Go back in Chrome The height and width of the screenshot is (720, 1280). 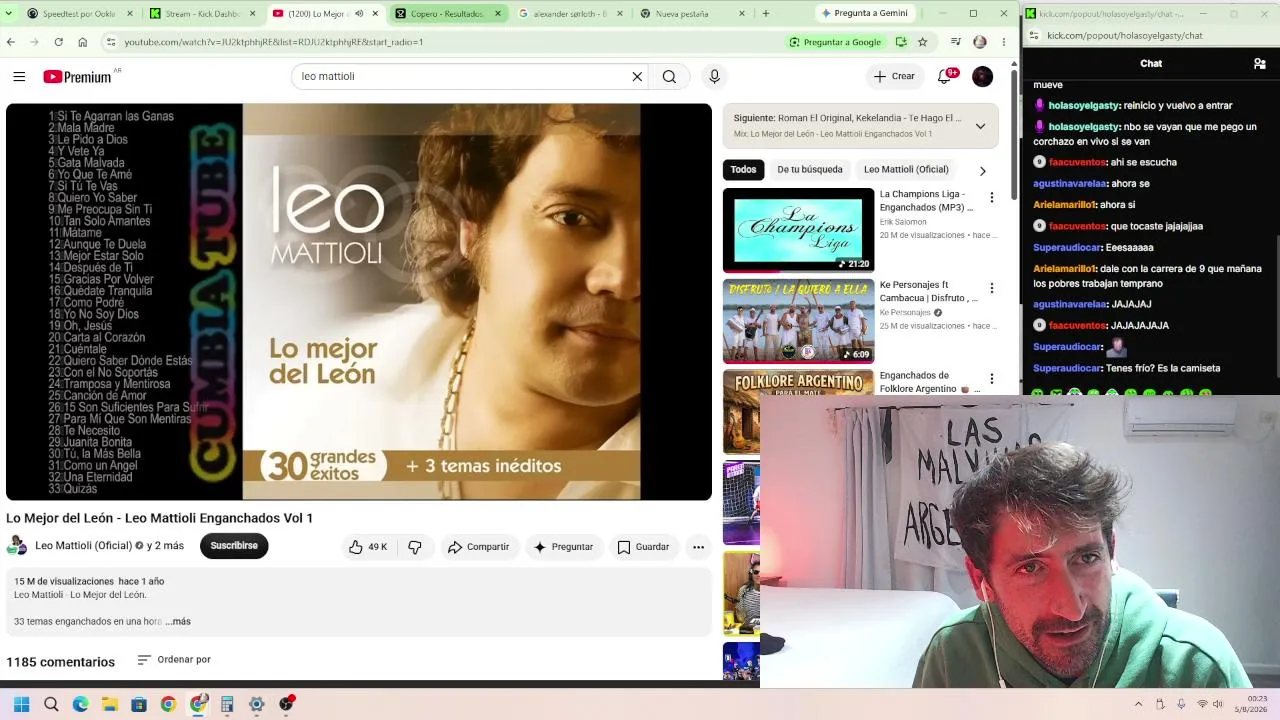pos(11,42)
